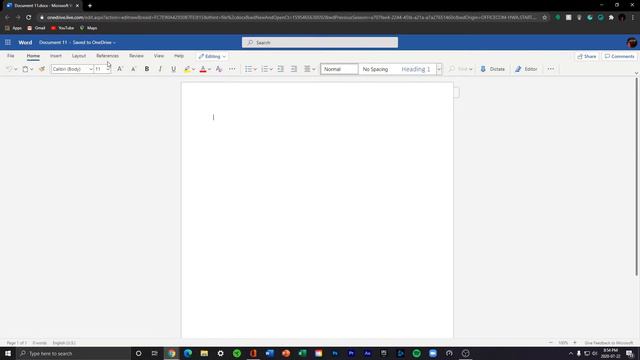This screenshot has width=640, height=360.
Task: Open more ribbon options ellipsis at right
Action: tap(551, 69)
